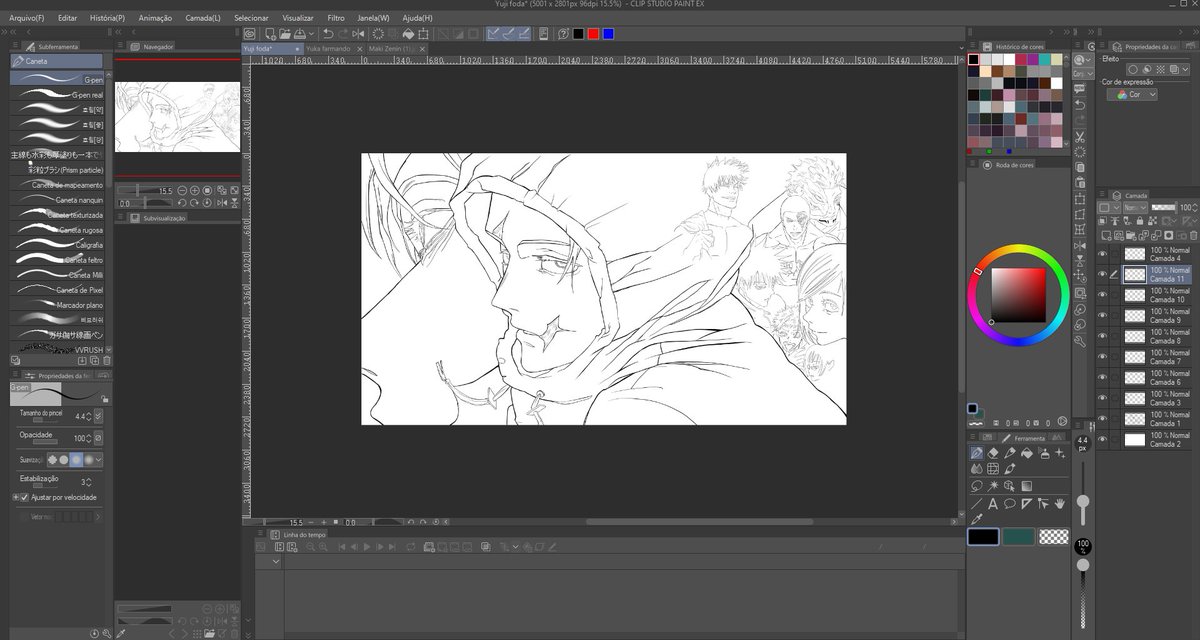This screenshot has width=1200, height=640.
Task: Select the Lasso selection tool
Action: pyautogui.click(x=977, y=486)
